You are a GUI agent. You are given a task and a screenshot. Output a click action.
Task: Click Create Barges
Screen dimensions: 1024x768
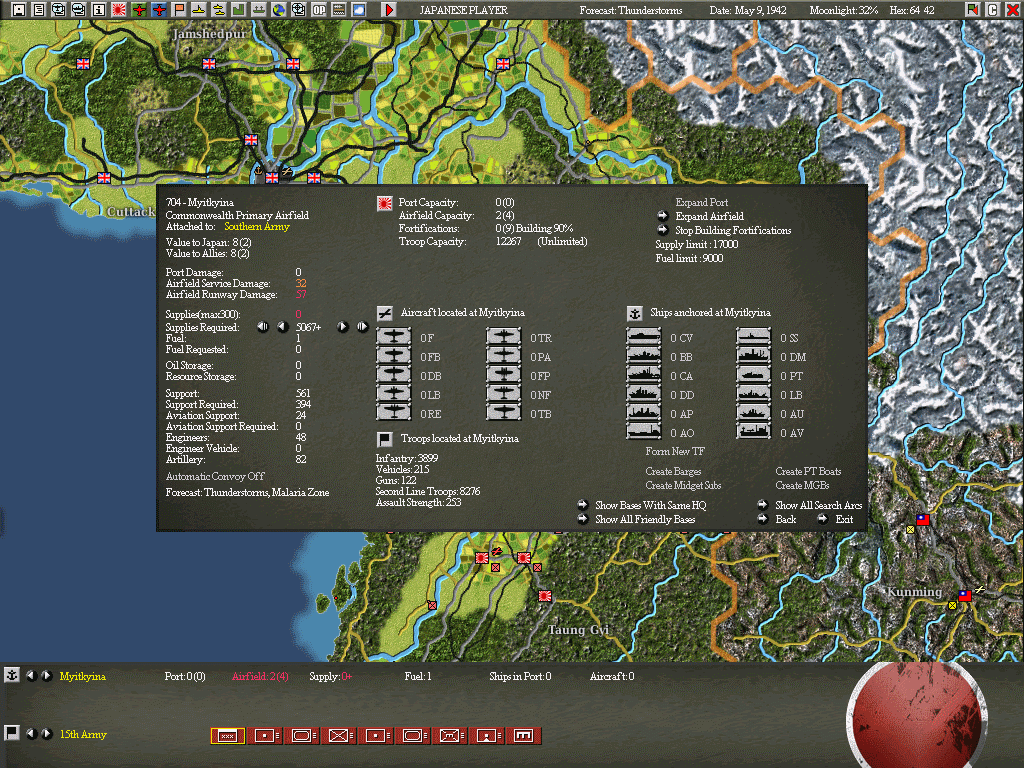673,471
